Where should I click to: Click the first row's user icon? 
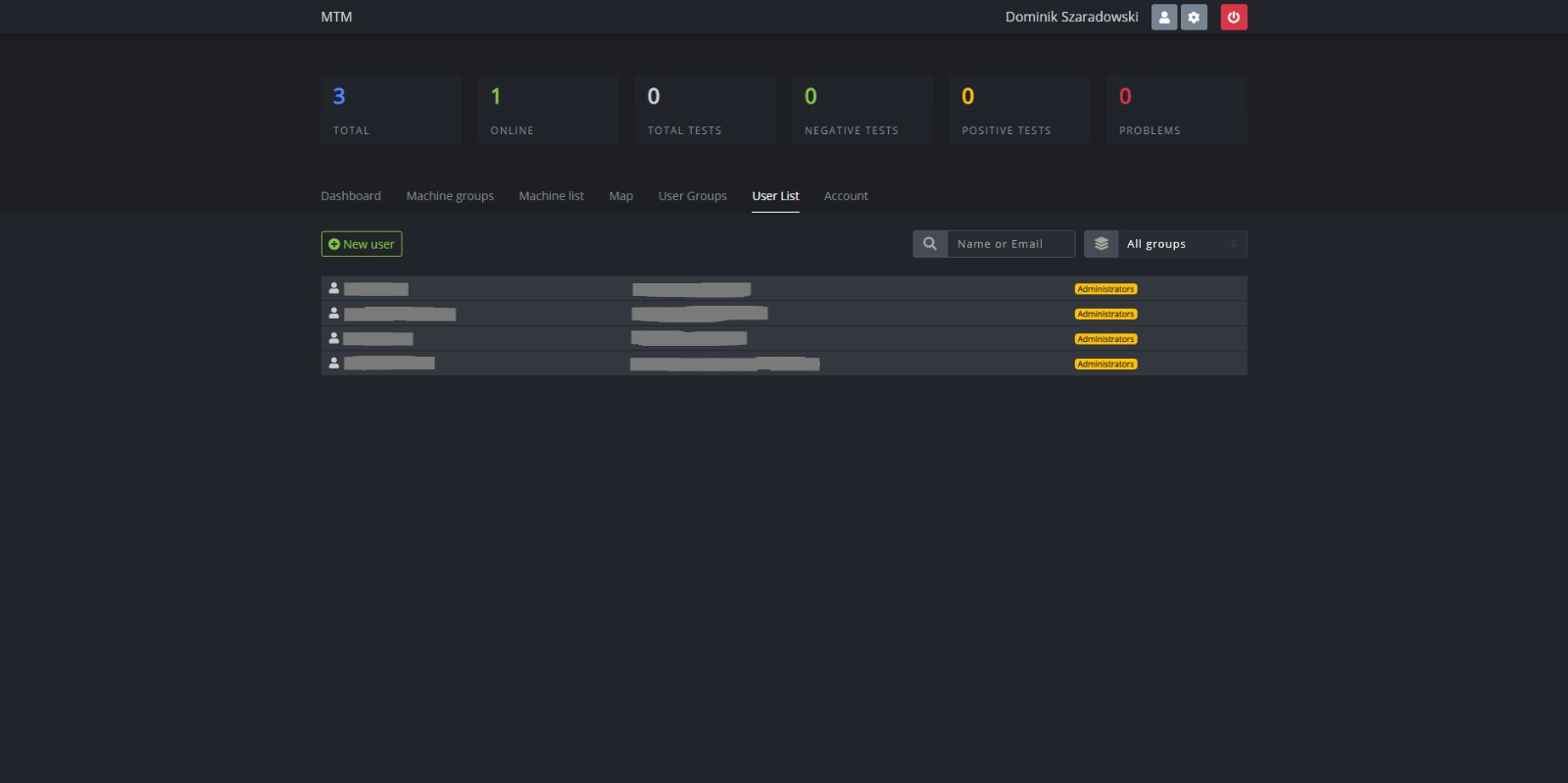pyautogui.click(x=334, y=288)
